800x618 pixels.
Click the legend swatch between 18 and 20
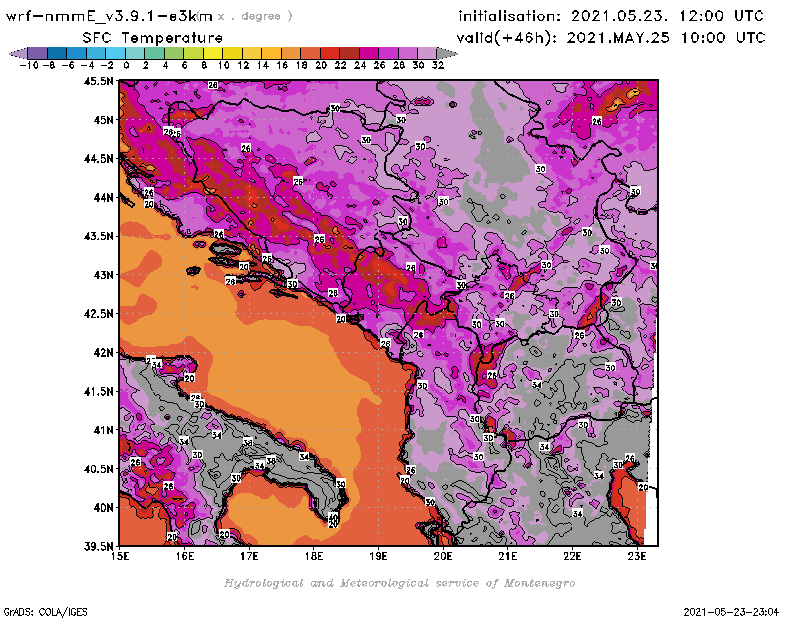point(310,53)
